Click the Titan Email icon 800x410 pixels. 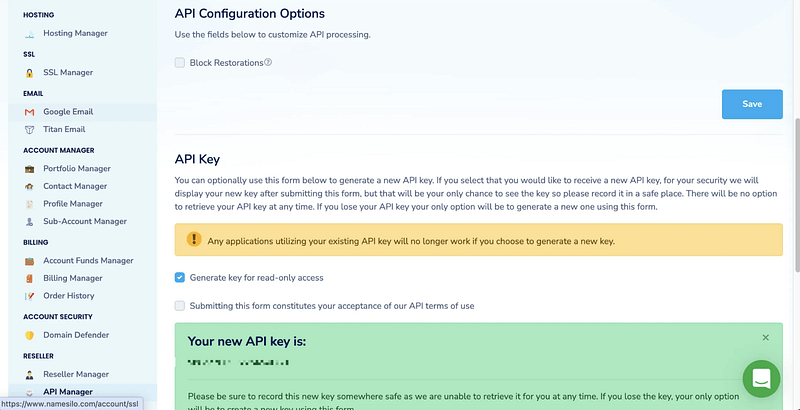[x=30, y=129]
